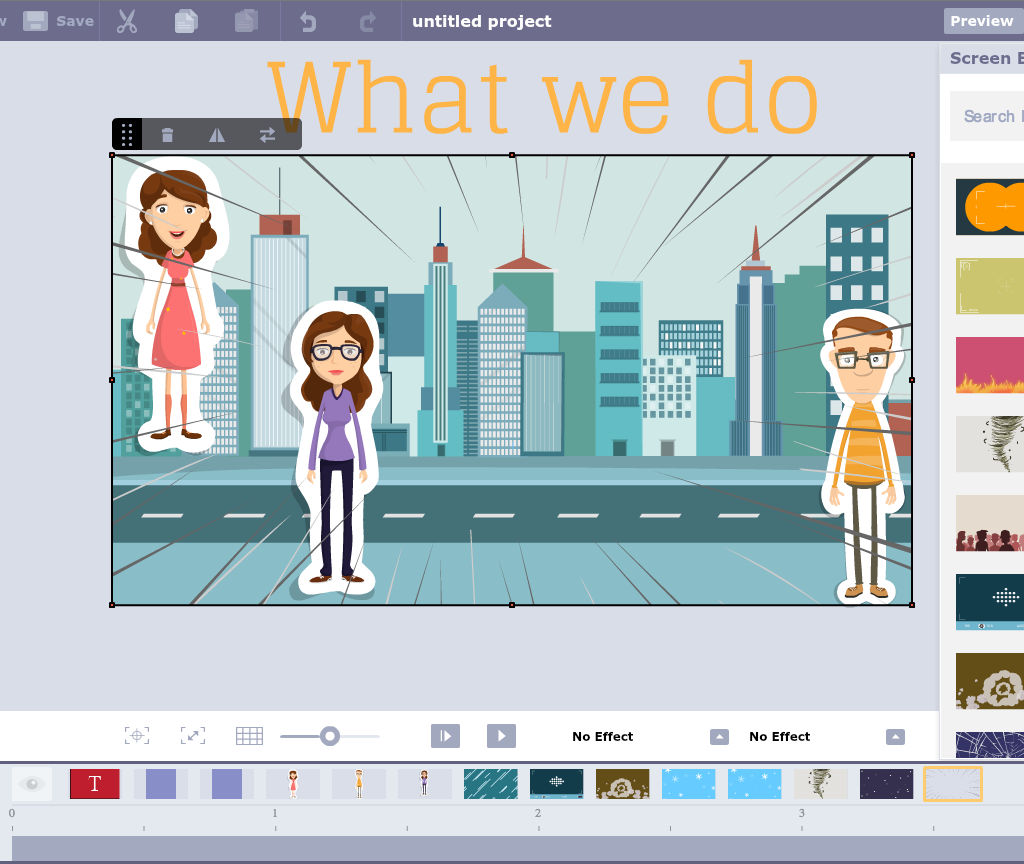Adjust the zoom slider in the bottom toolbar
Viewport: 1024px width, 864px height.
coord(330,736)
